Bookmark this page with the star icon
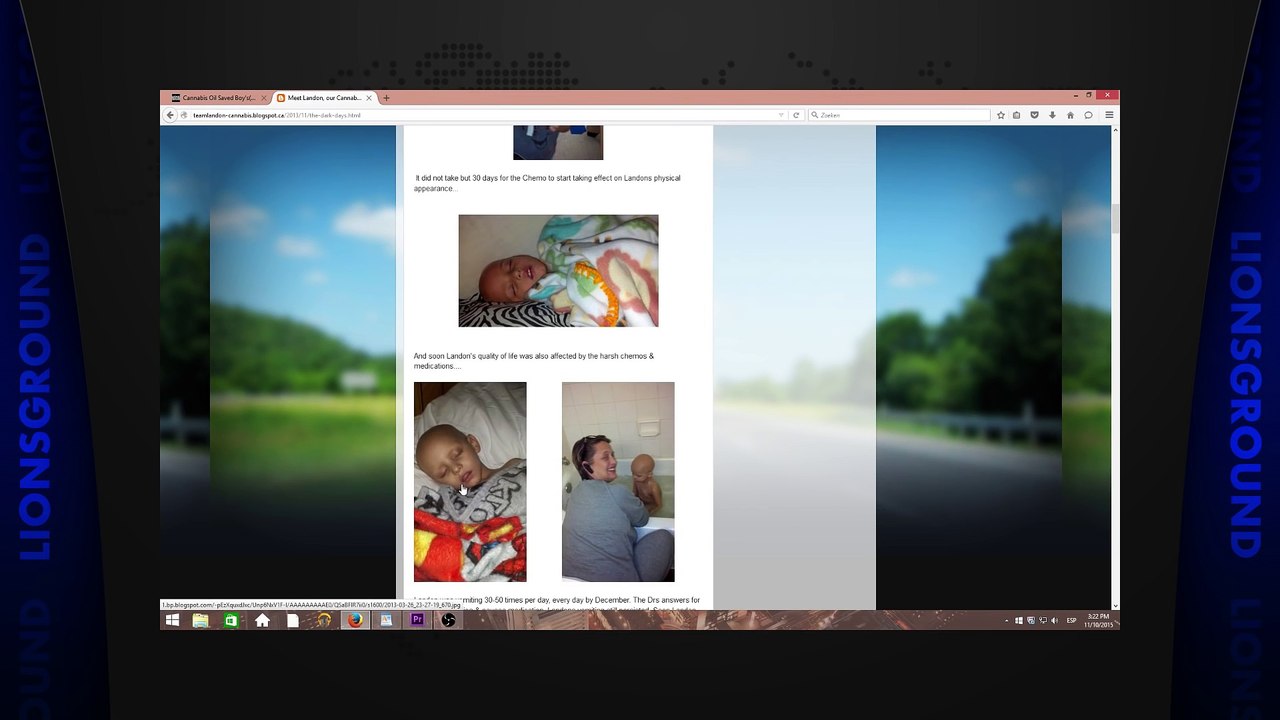 pyautogui.click(x=1000, y=115)
